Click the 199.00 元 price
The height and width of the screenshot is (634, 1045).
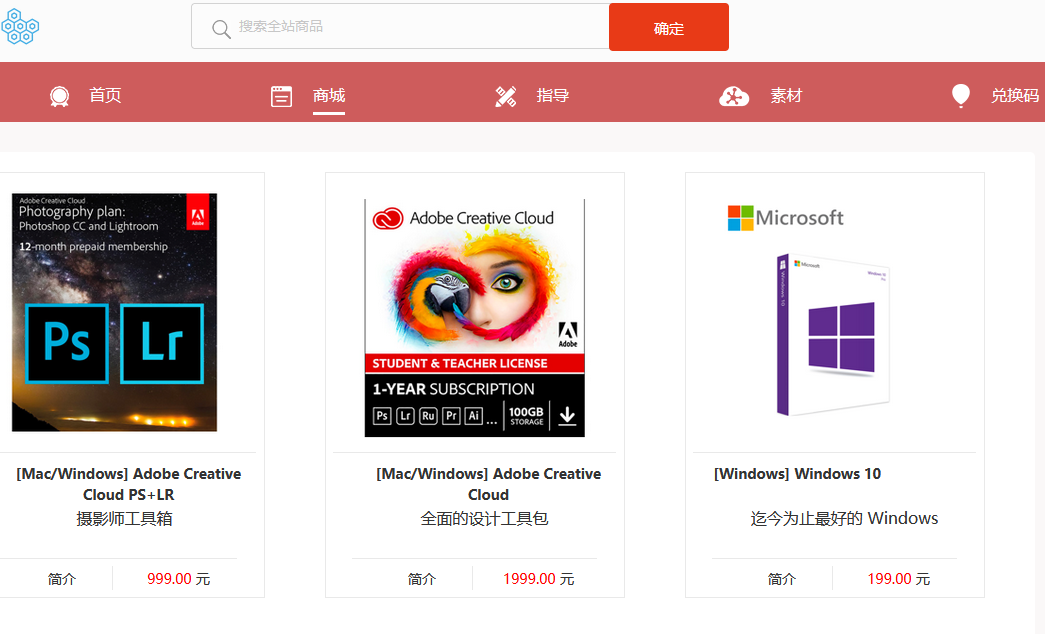[898, 579]
